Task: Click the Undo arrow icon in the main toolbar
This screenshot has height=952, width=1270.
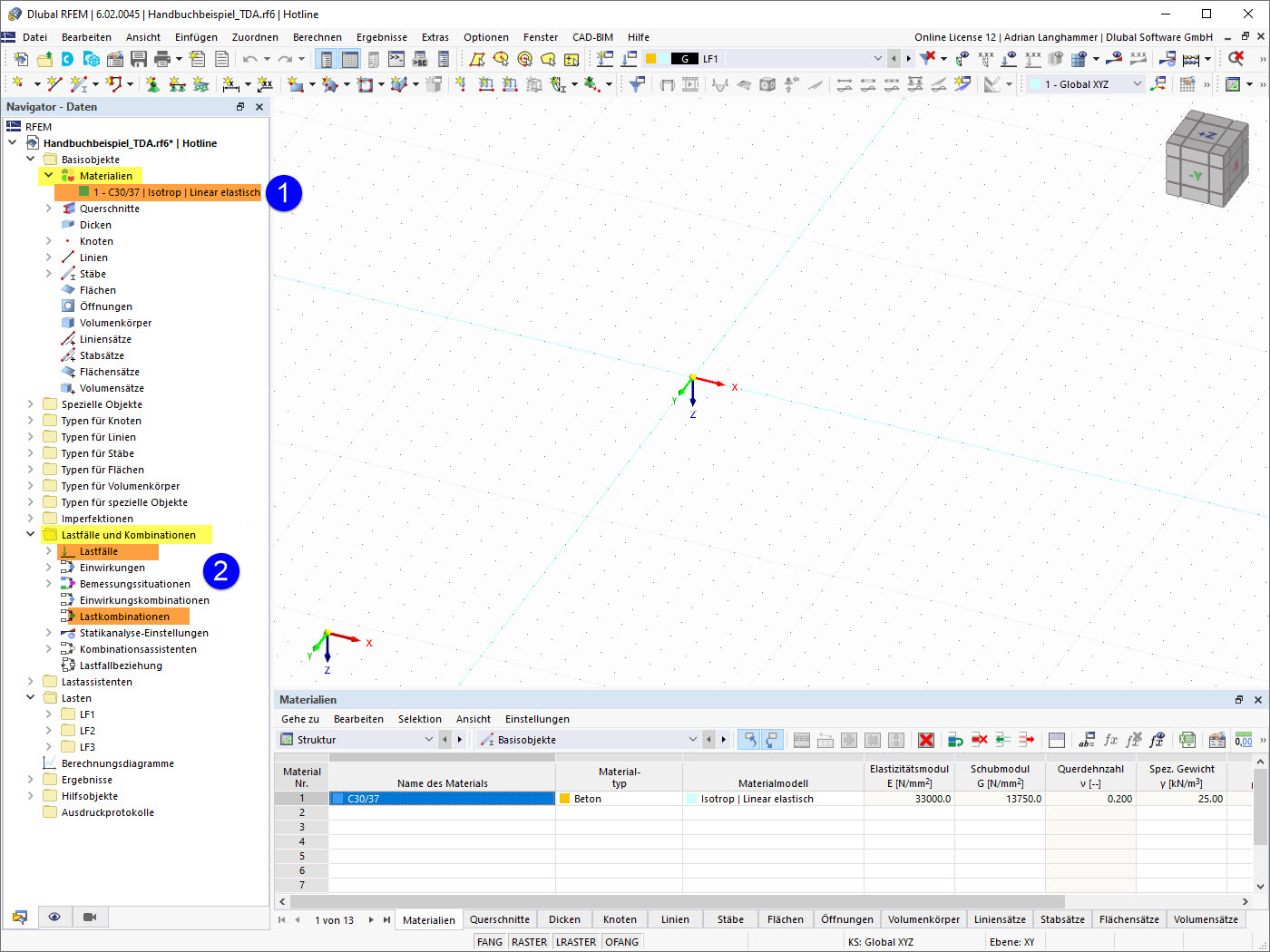Action: point(250,58)
